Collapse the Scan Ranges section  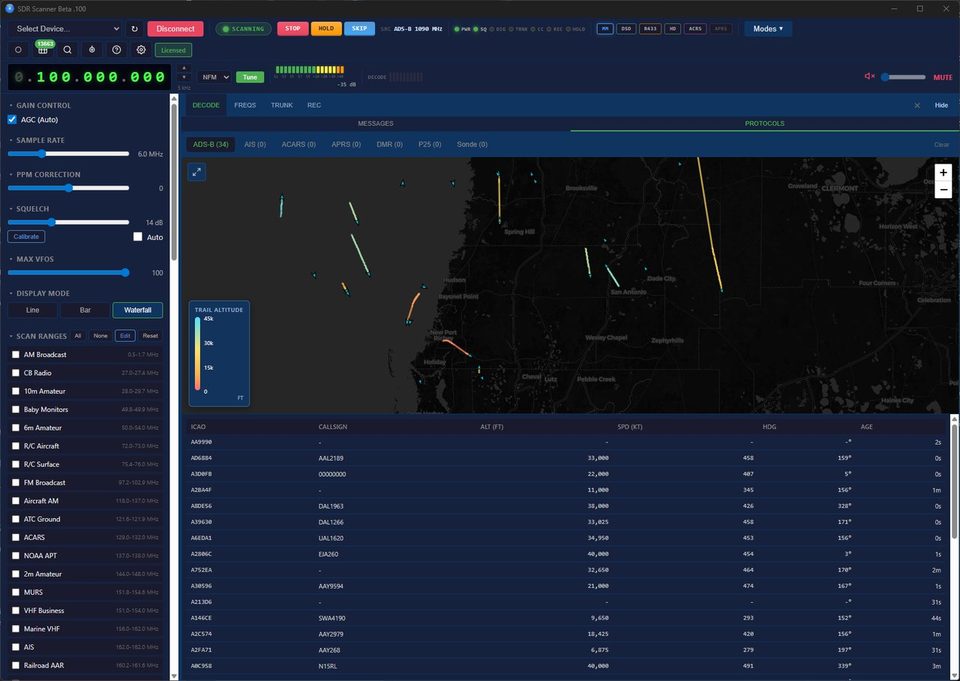click(38, 336)
